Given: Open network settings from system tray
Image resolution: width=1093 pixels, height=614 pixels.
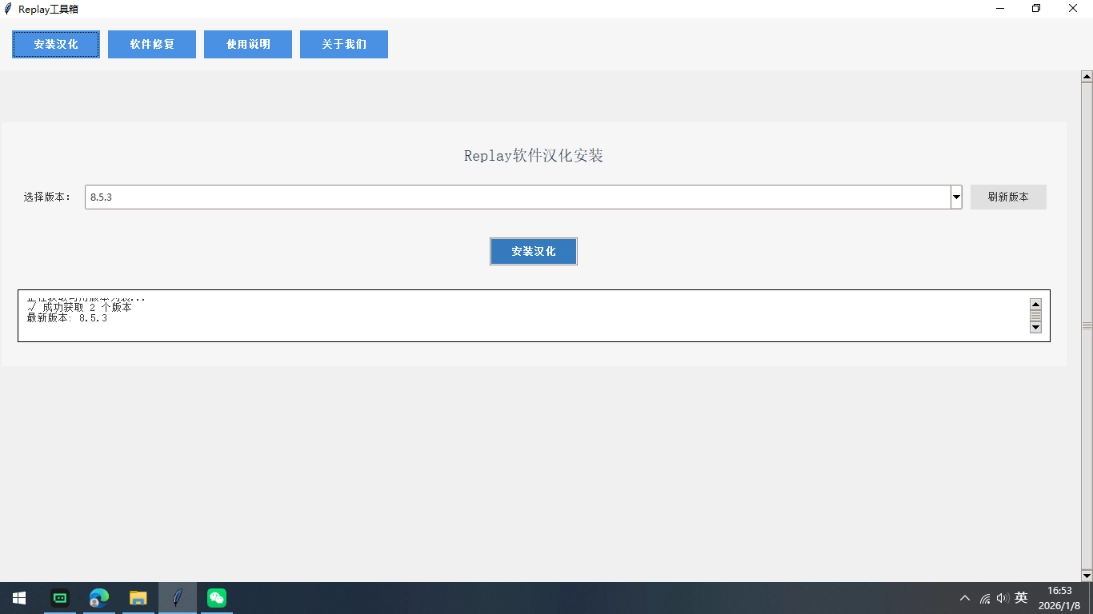Looking at the screenshot, I should (984, 598).
